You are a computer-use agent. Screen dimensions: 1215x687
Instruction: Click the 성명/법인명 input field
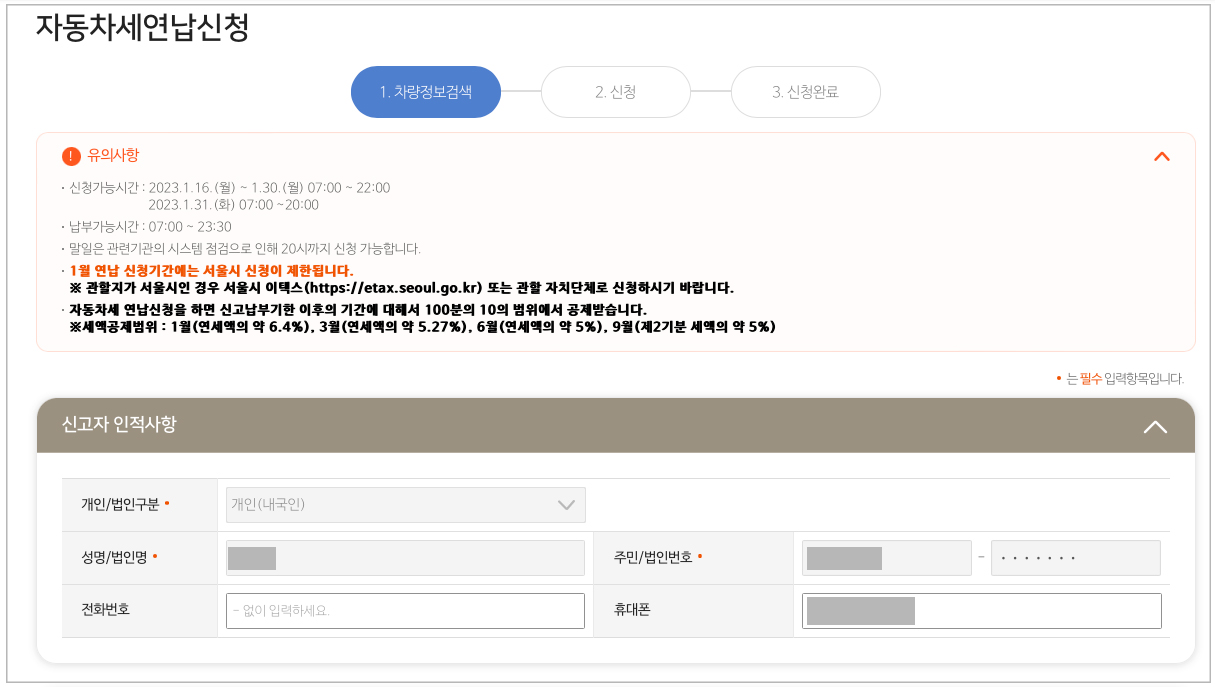[405, 558]
